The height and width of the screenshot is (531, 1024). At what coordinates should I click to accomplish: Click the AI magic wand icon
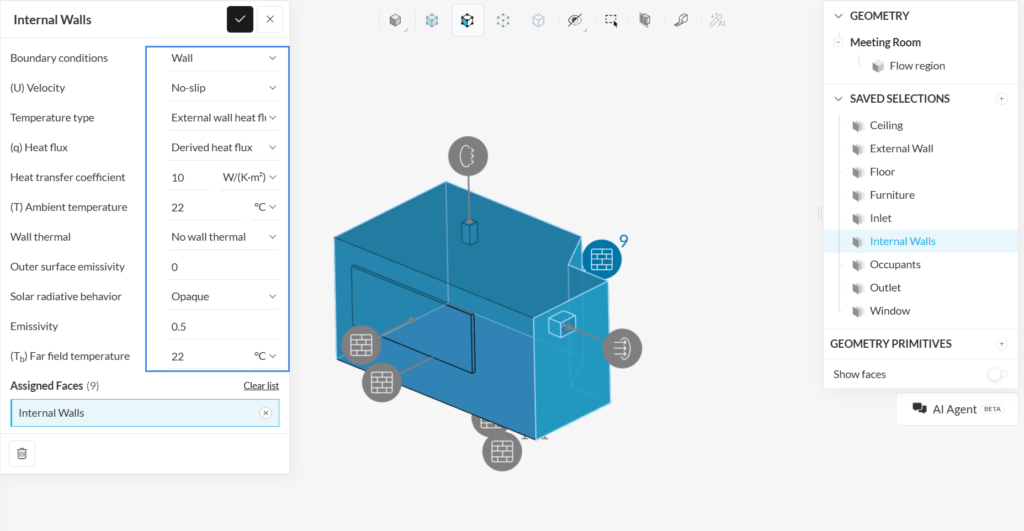click(x=717, y=20)
